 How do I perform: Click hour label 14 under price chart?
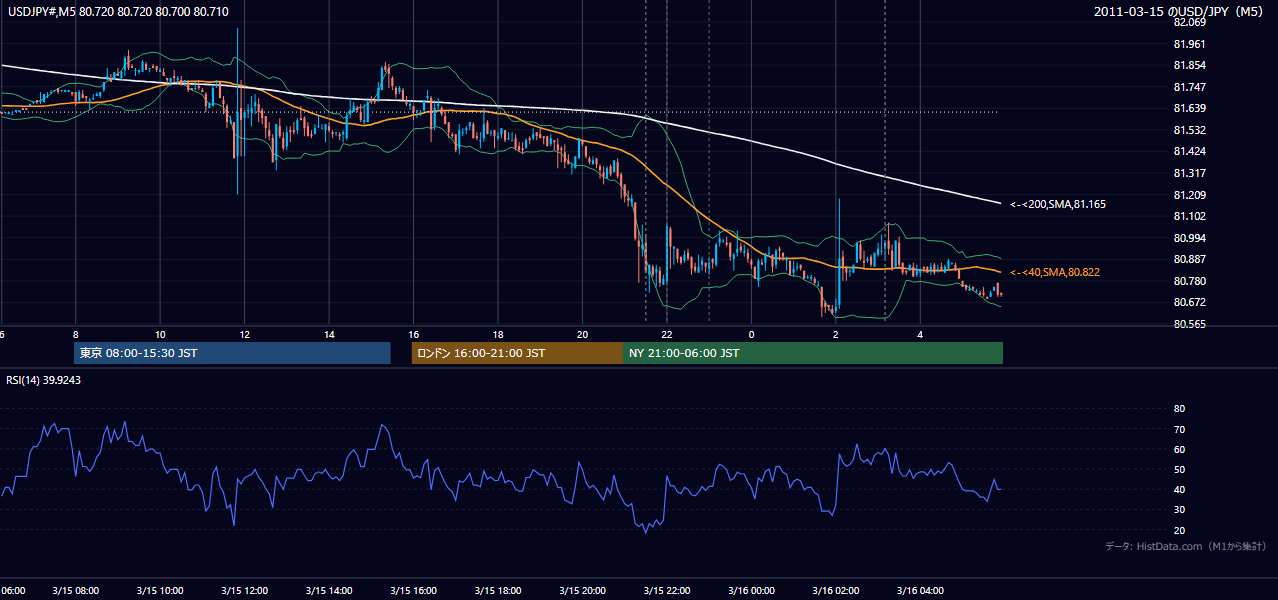pos(329,333)
